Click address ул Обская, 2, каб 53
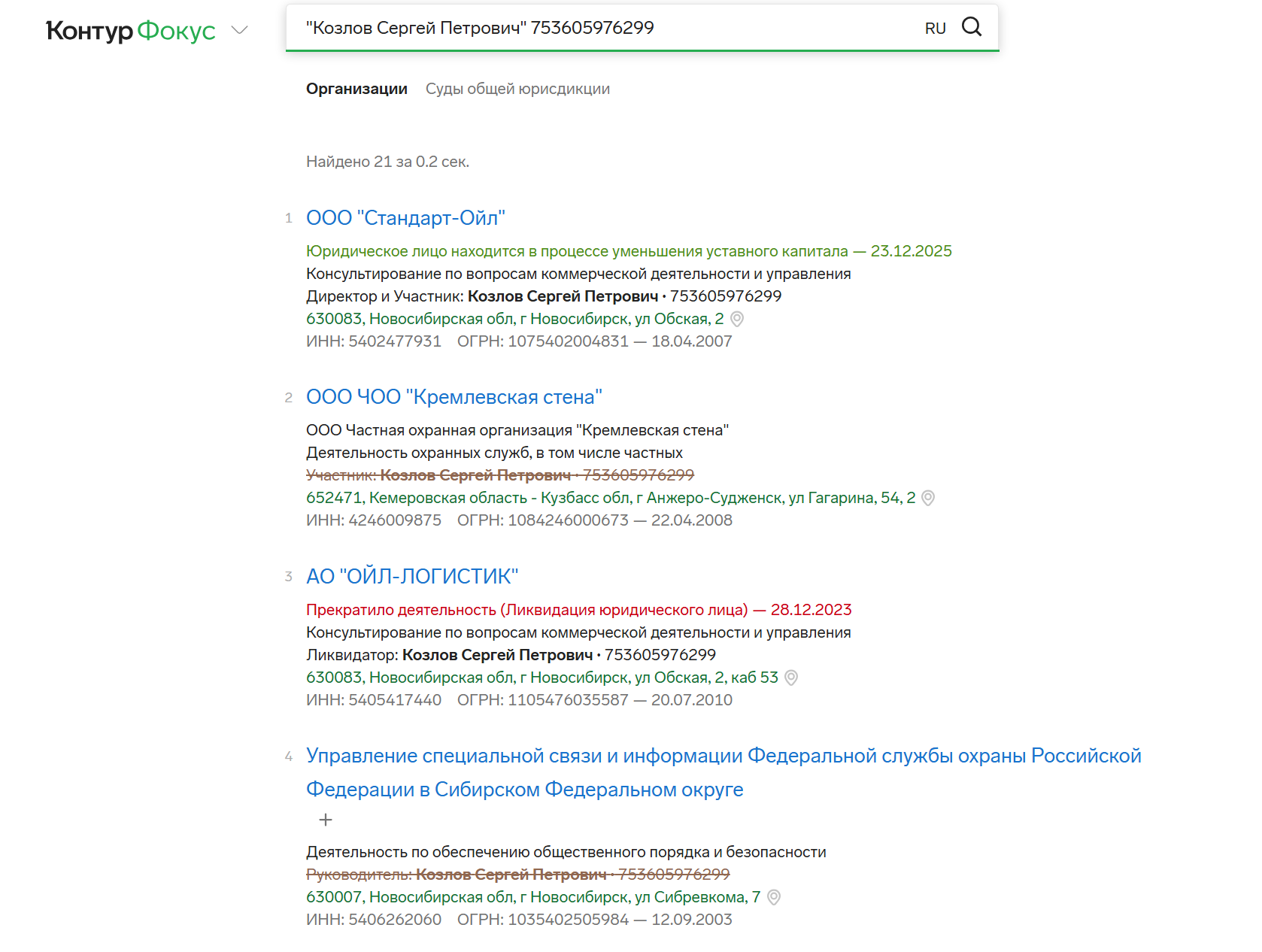The image size is (1262, 952). tap(542, 678)
